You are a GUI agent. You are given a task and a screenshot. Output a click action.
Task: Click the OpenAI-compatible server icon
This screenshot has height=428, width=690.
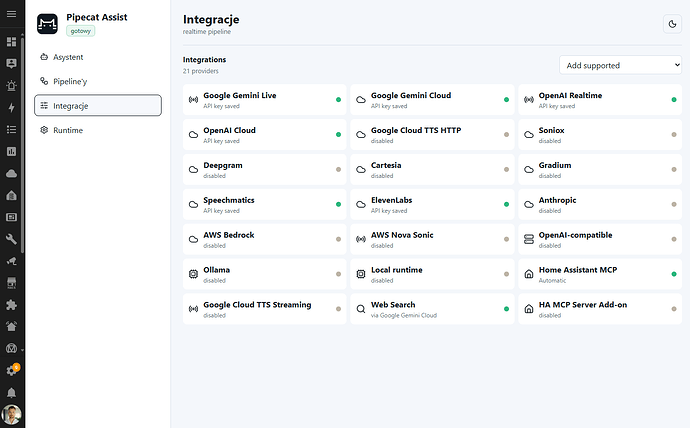(529, 239)
